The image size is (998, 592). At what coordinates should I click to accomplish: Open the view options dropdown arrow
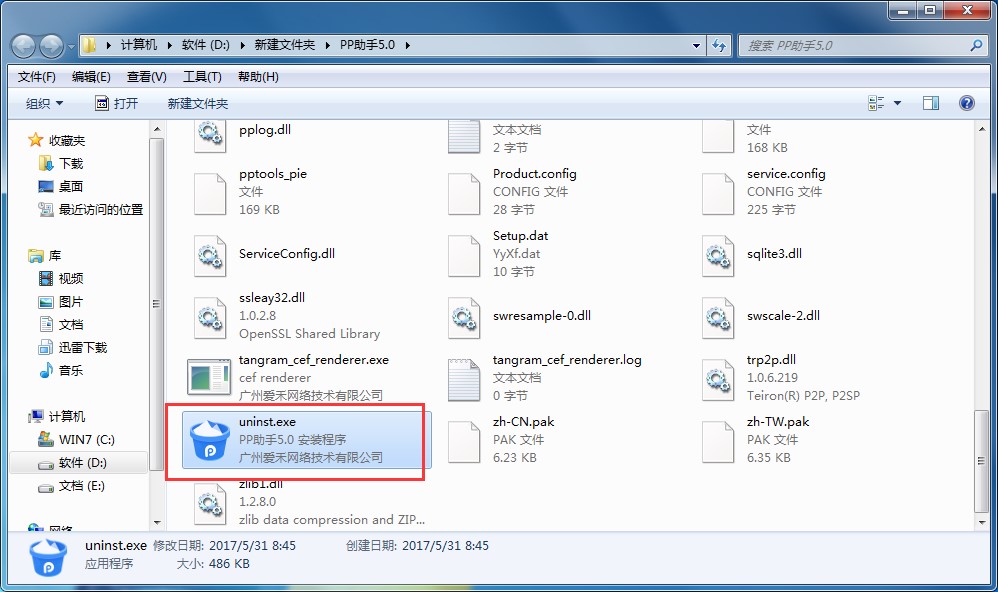[x=897, y=103]
